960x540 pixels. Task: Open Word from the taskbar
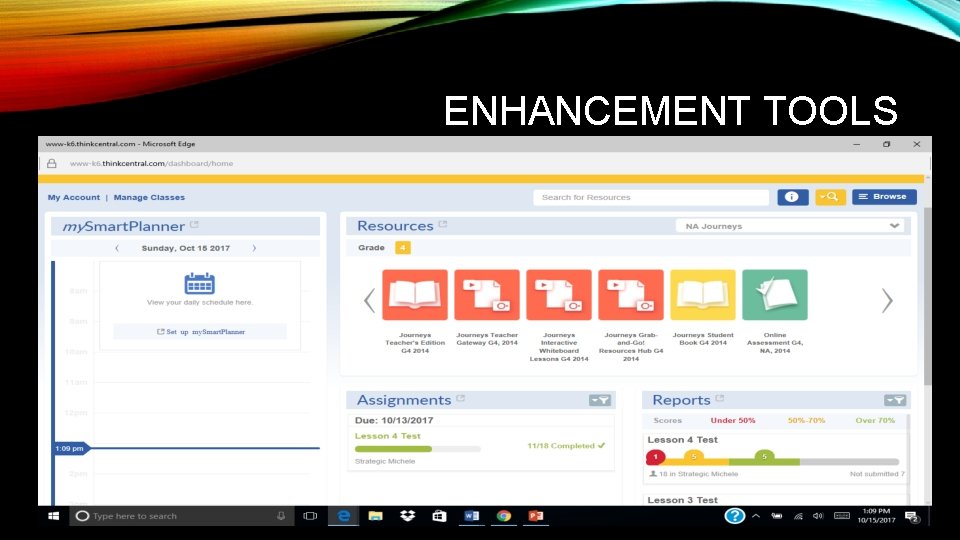[x=471, y=516]
